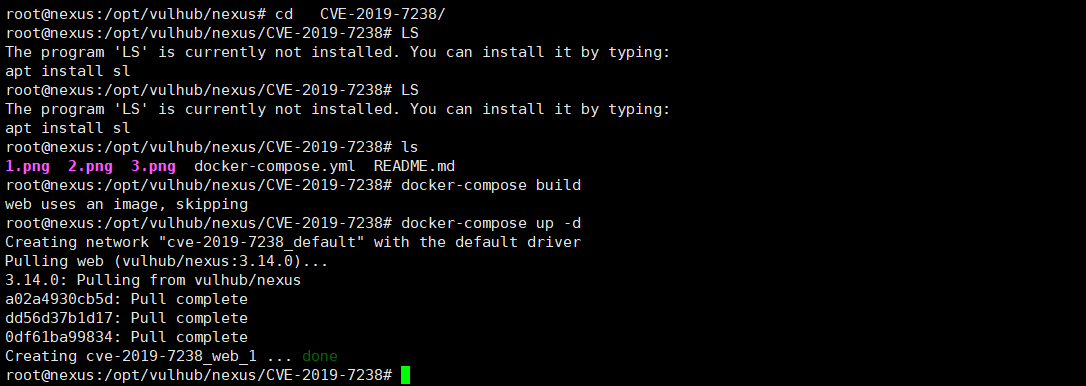Click 'web uses an image, skipping' line
The image size is (1086, 386).
click(x=127, y=204)
